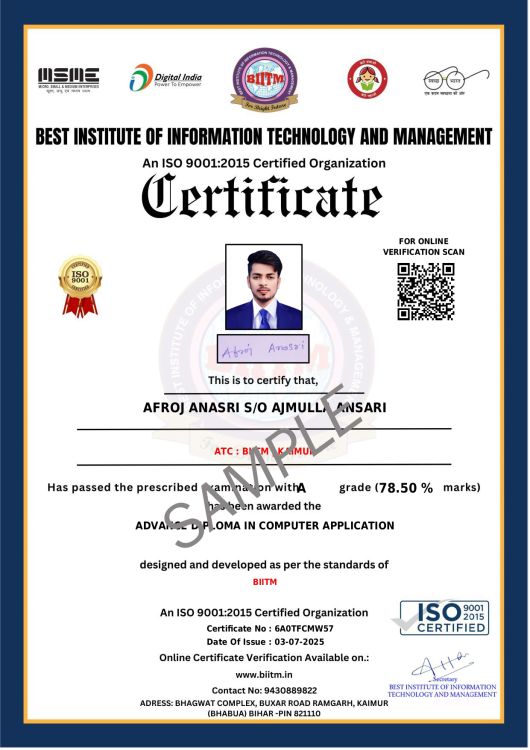Click the institute name heading text
Image resolution: width=530 pixels, height=750 pixels.
264,136
